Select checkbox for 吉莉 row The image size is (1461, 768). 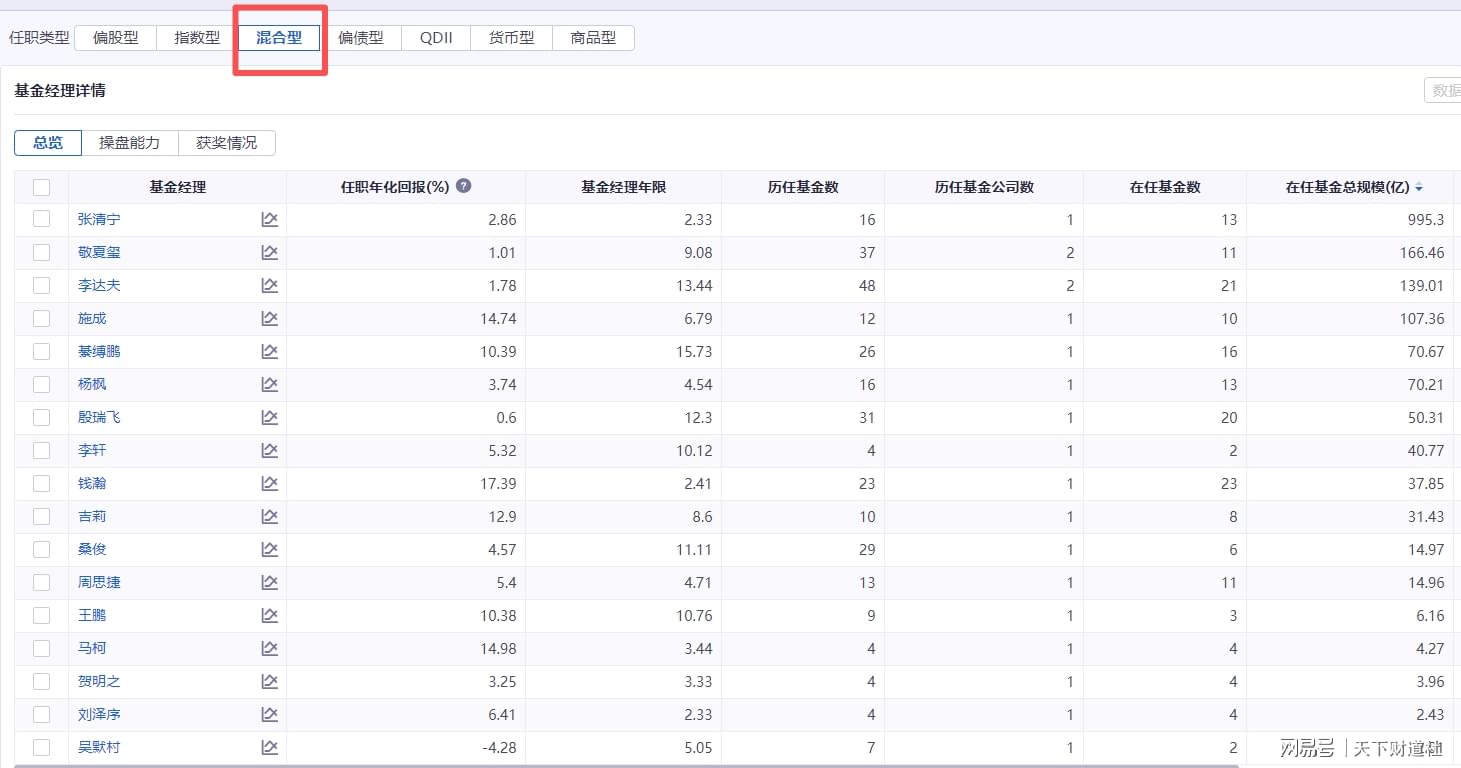41,516
